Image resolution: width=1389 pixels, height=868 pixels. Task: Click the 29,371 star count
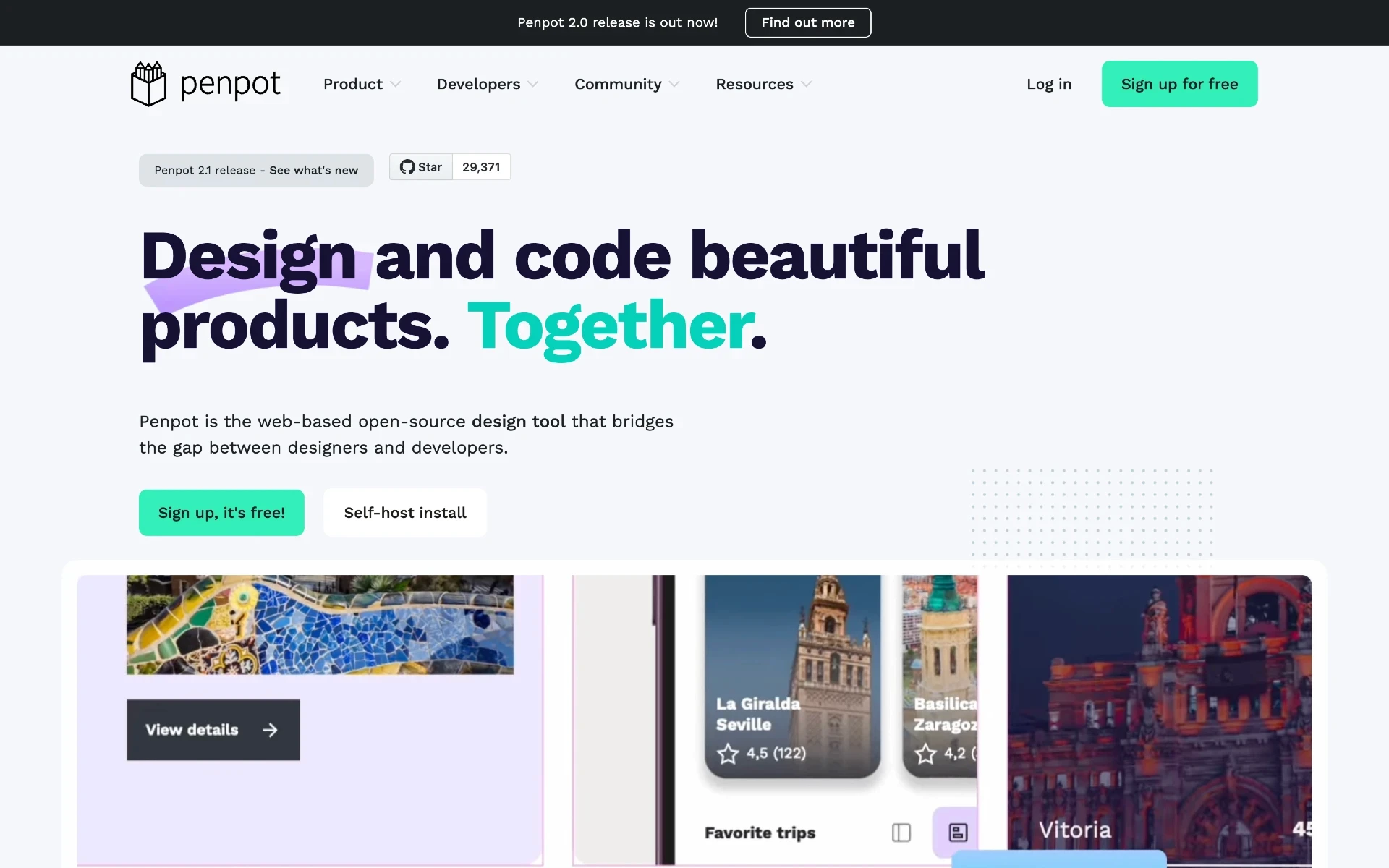481,167
